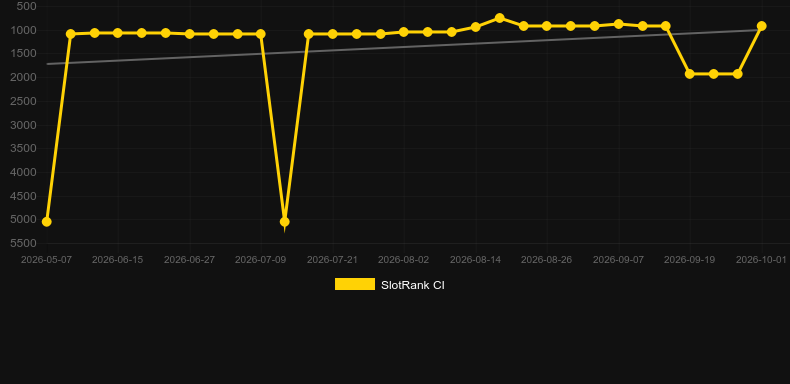Select the lowered data point above 2026-09-19
Image resolution: width=790 pixels, height=384 pixels.
pos(690,74)
